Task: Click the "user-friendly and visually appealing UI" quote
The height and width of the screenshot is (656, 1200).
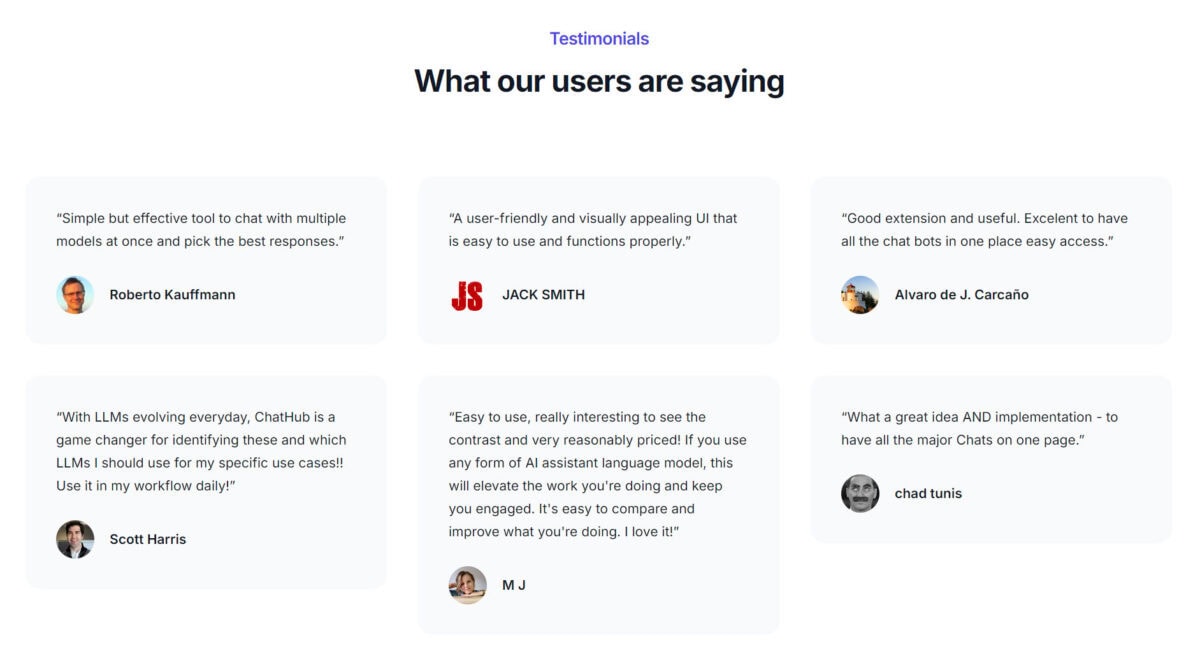Action: pos(593,230)
